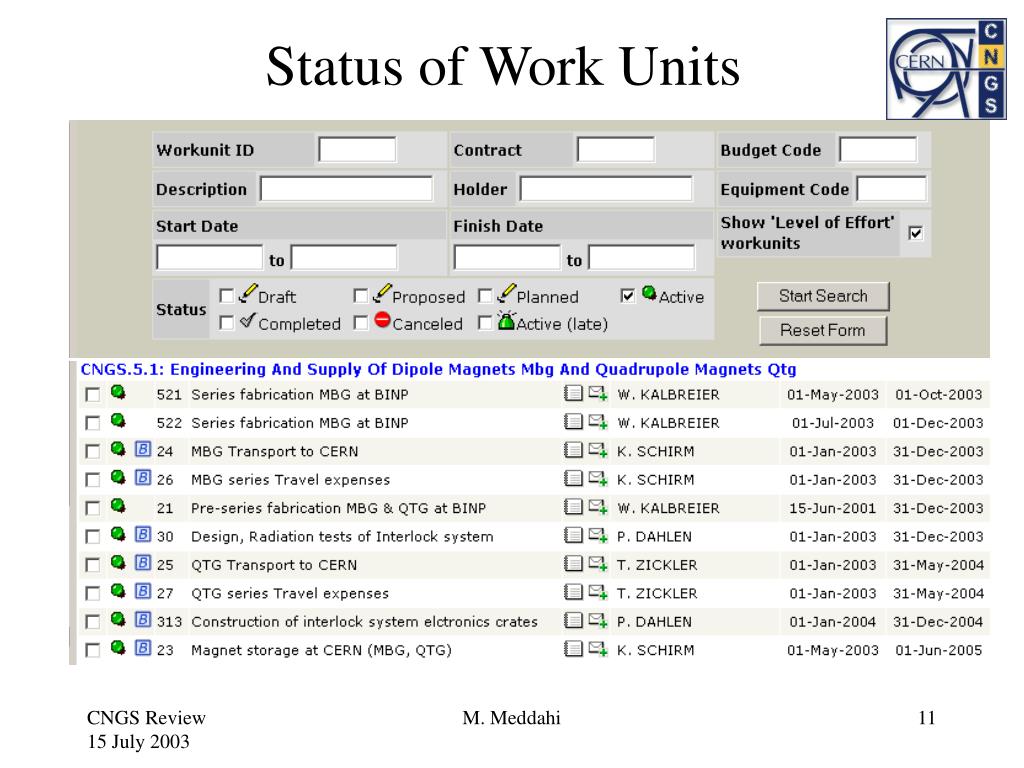Click finish date '01-Jun-2005'
This screenshot has width=1024, height=768.
938,650
